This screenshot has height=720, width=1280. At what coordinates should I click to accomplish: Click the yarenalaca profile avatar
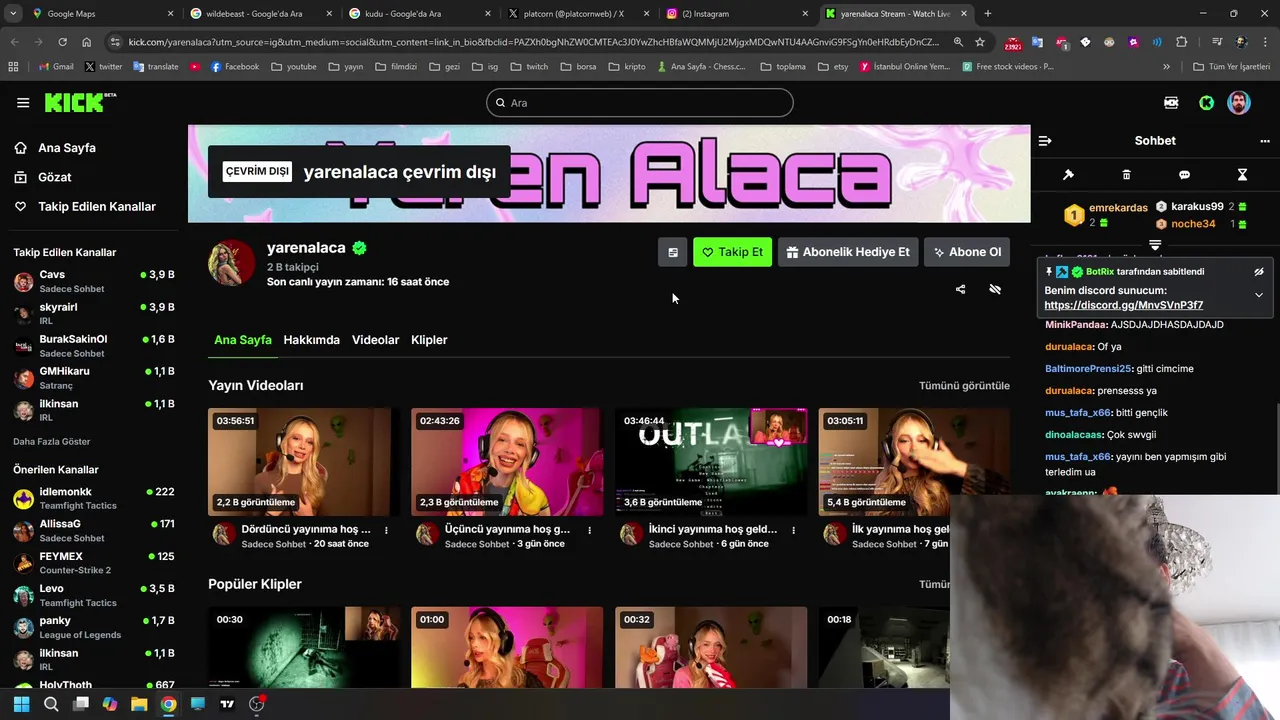point(232,263)
